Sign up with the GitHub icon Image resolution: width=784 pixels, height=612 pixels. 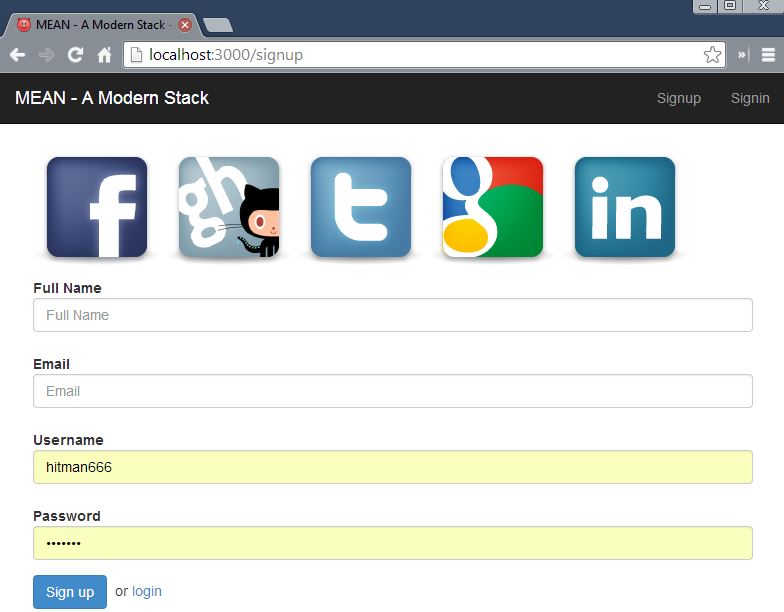(x=229, y=207)
